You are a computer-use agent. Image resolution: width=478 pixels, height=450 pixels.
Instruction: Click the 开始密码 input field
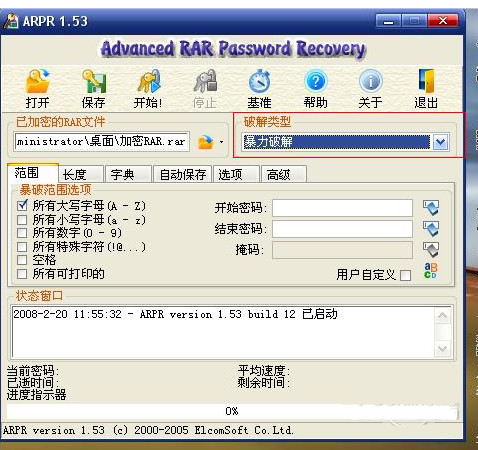click(x=343, y=208)
